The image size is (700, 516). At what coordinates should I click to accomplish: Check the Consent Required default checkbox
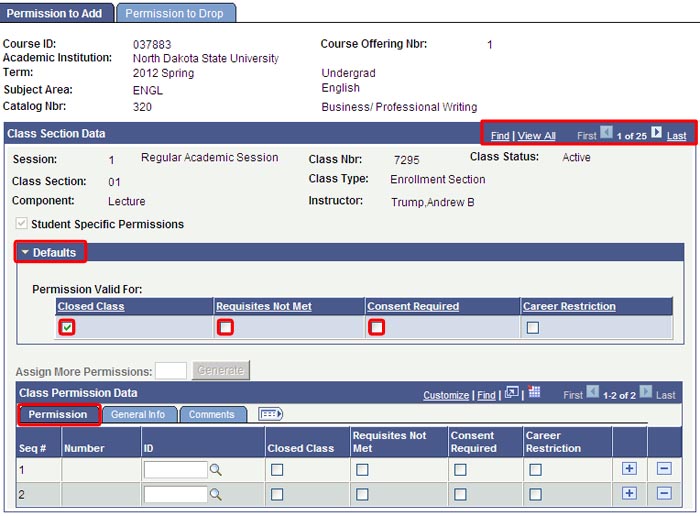pos(377,327)
